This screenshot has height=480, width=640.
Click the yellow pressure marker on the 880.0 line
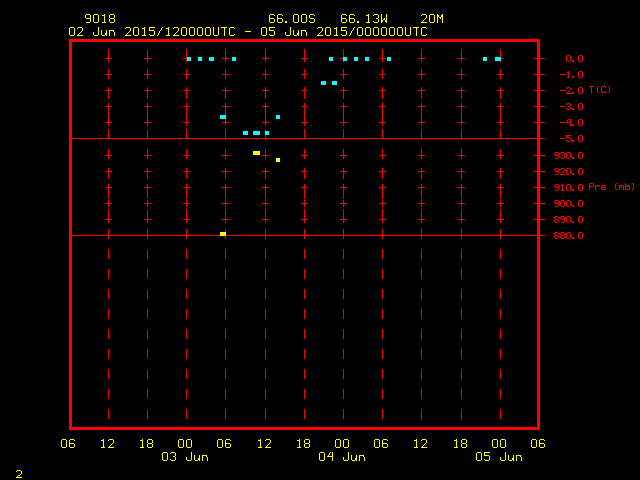click(223, 234)
